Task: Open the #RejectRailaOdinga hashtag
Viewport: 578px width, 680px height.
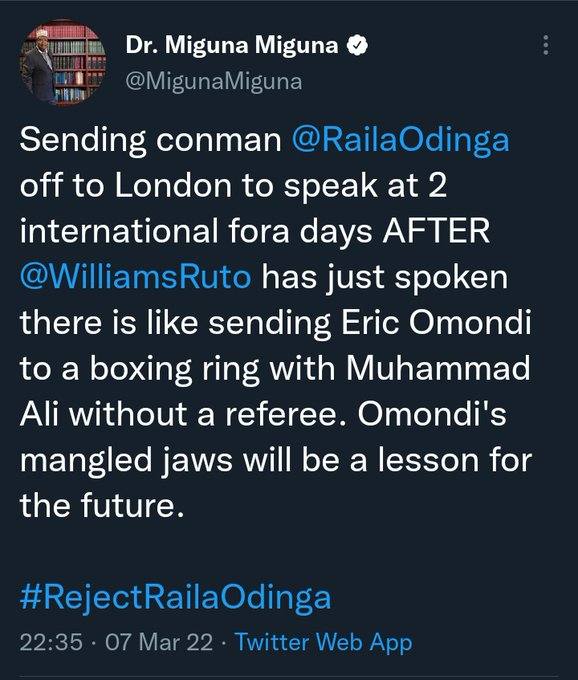Action: click(176, 597)
